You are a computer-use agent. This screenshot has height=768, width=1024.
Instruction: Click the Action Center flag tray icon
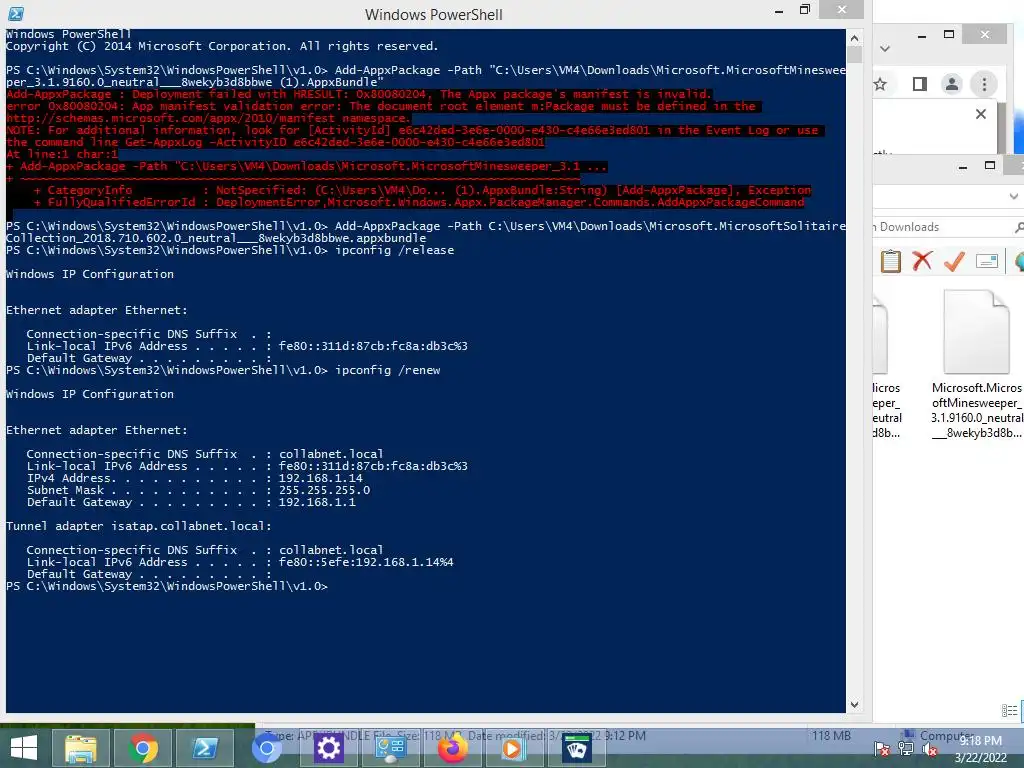(x=882, y=749)
